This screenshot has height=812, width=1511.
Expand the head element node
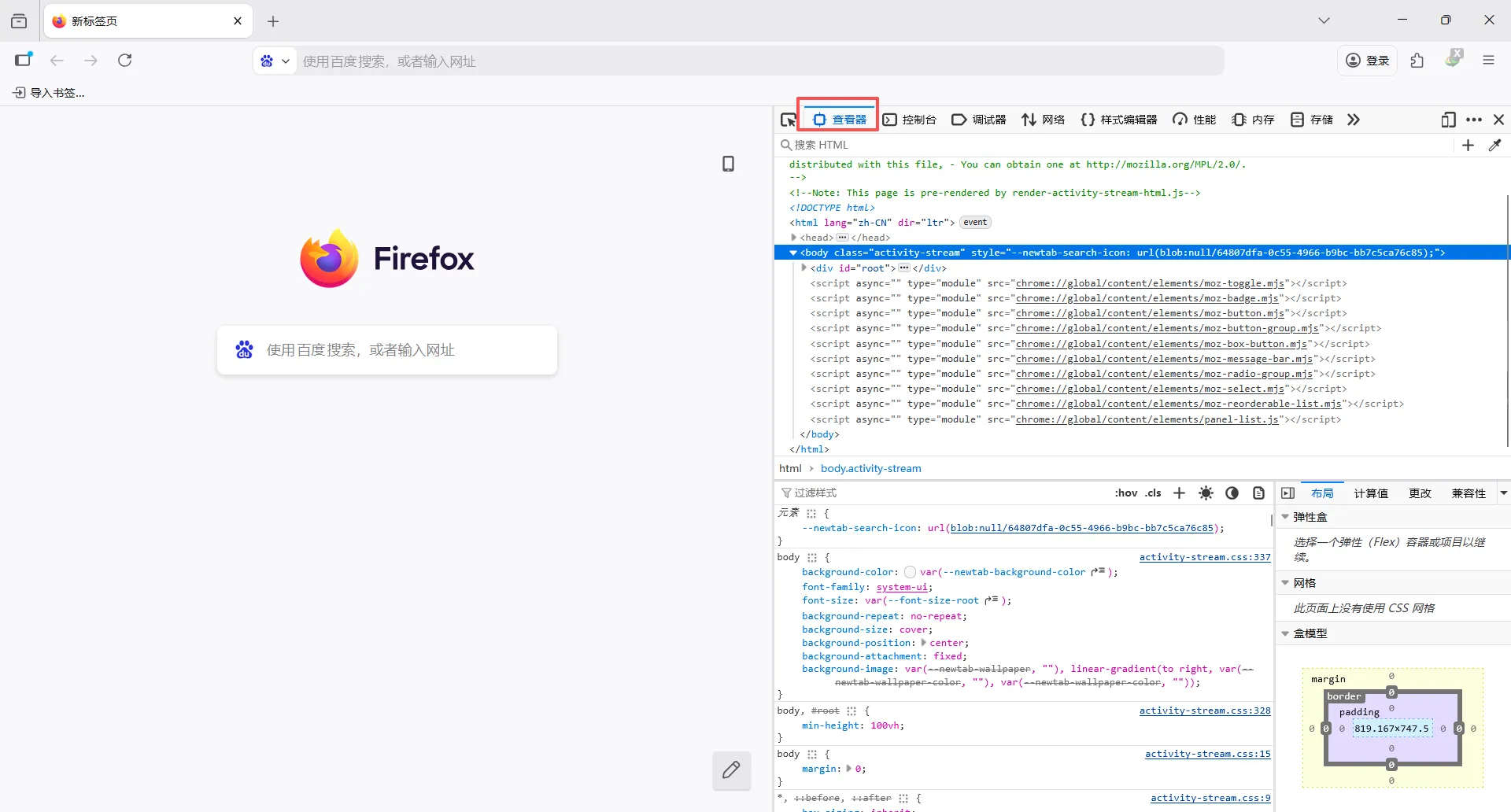tap(794, 238)
